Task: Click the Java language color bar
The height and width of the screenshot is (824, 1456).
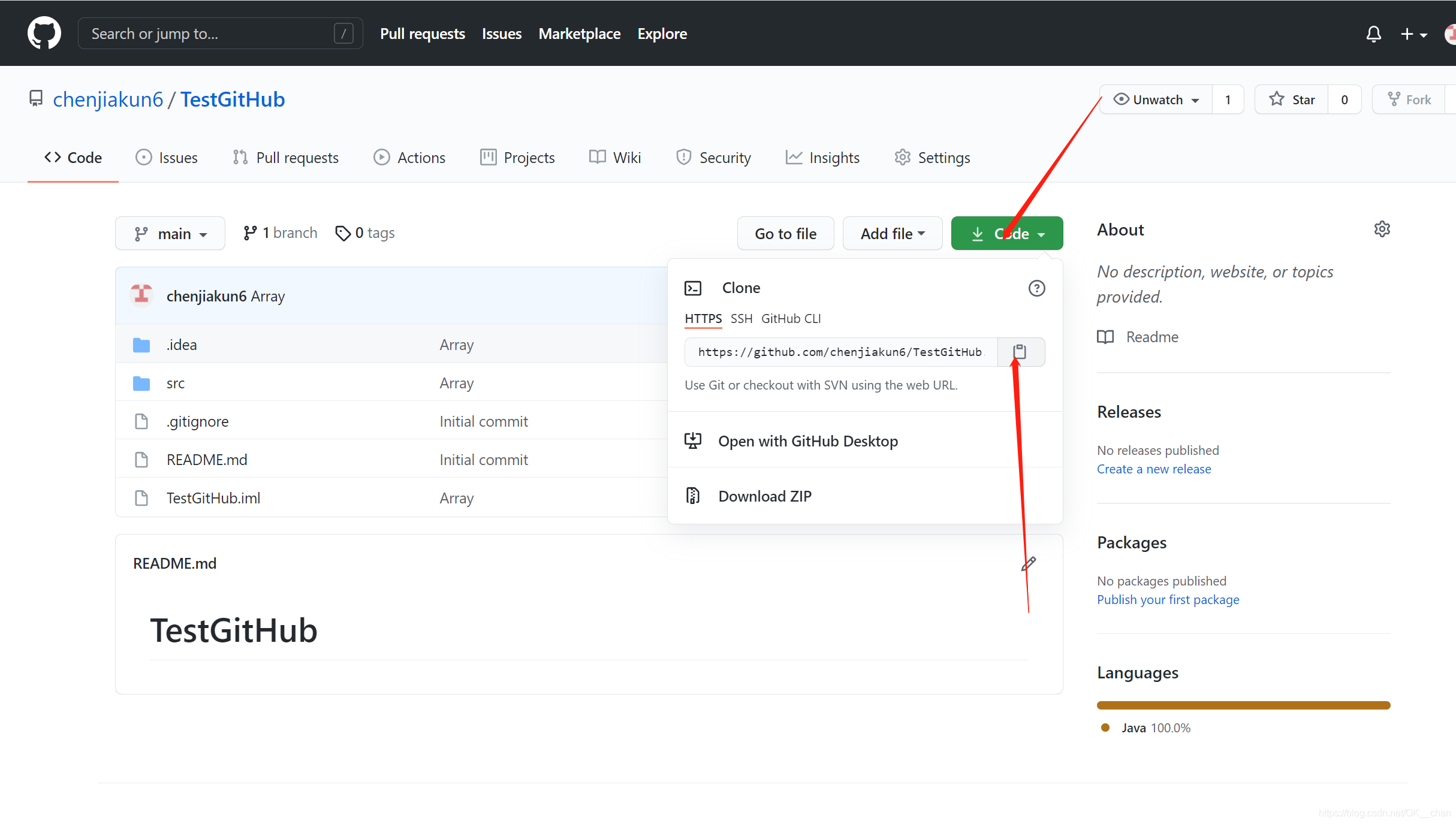Action: pyautogui.click(x=1243, y=705)
